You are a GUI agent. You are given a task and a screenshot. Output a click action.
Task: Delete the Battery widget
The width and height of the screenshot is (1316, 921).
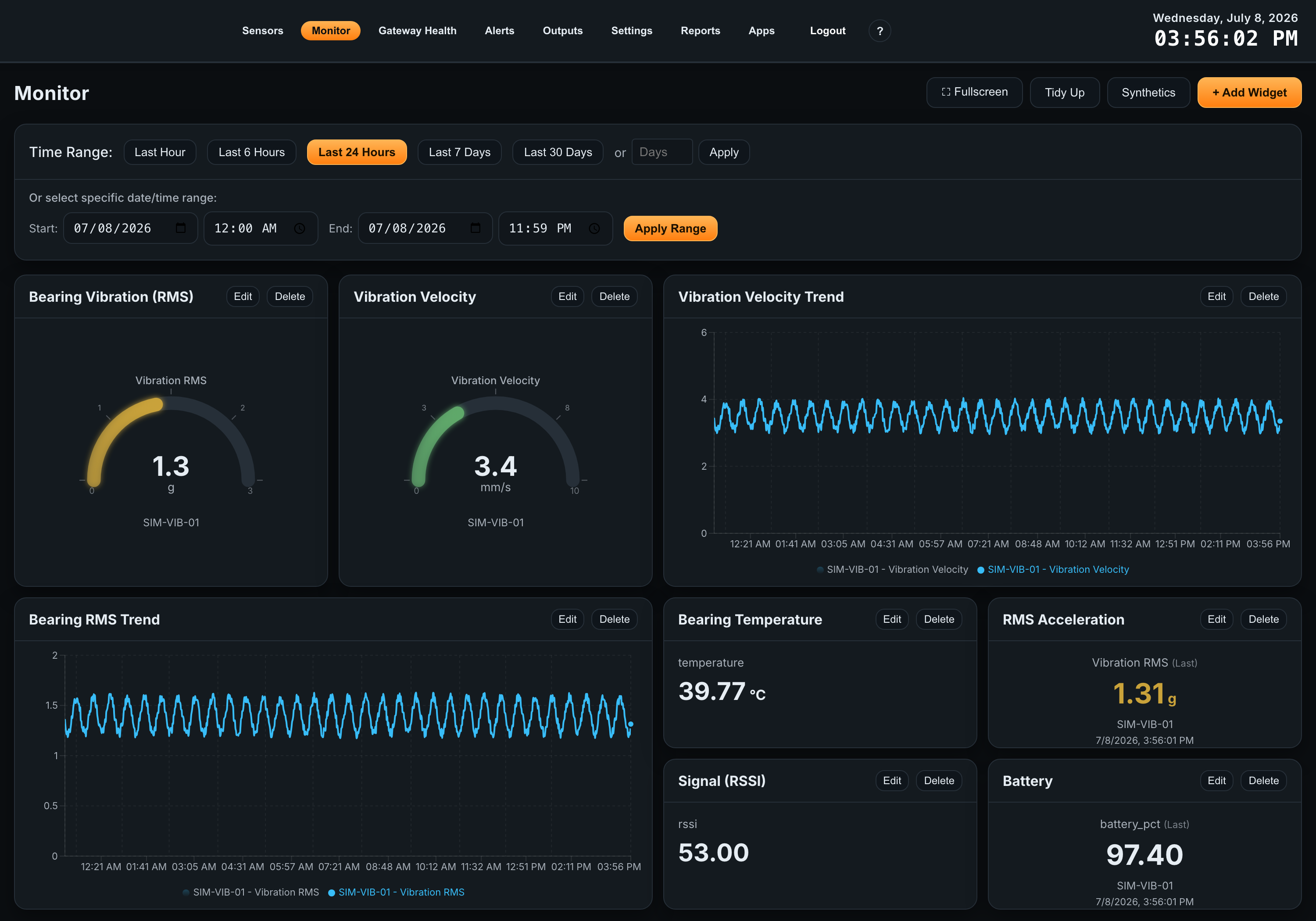click(1263, 781)
